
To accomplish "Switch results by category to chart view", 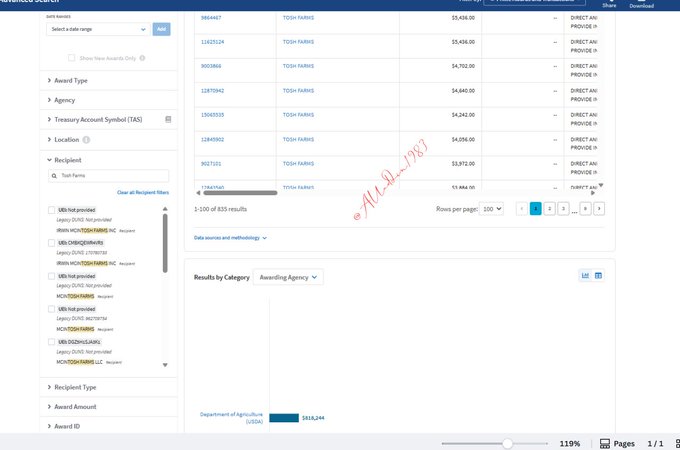I will click(585, 276).
